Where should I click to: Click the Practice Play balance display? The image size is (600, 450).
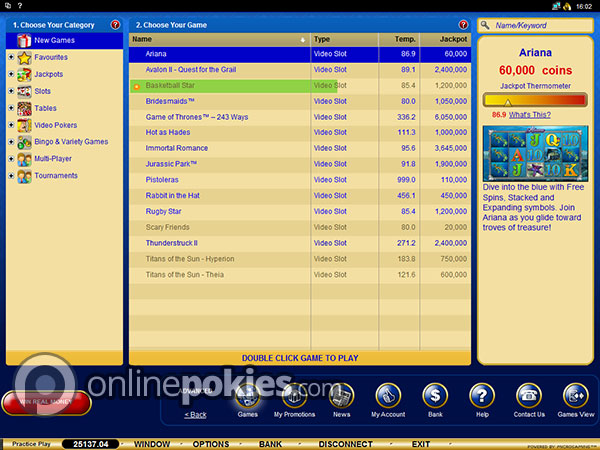pos(91,444)
